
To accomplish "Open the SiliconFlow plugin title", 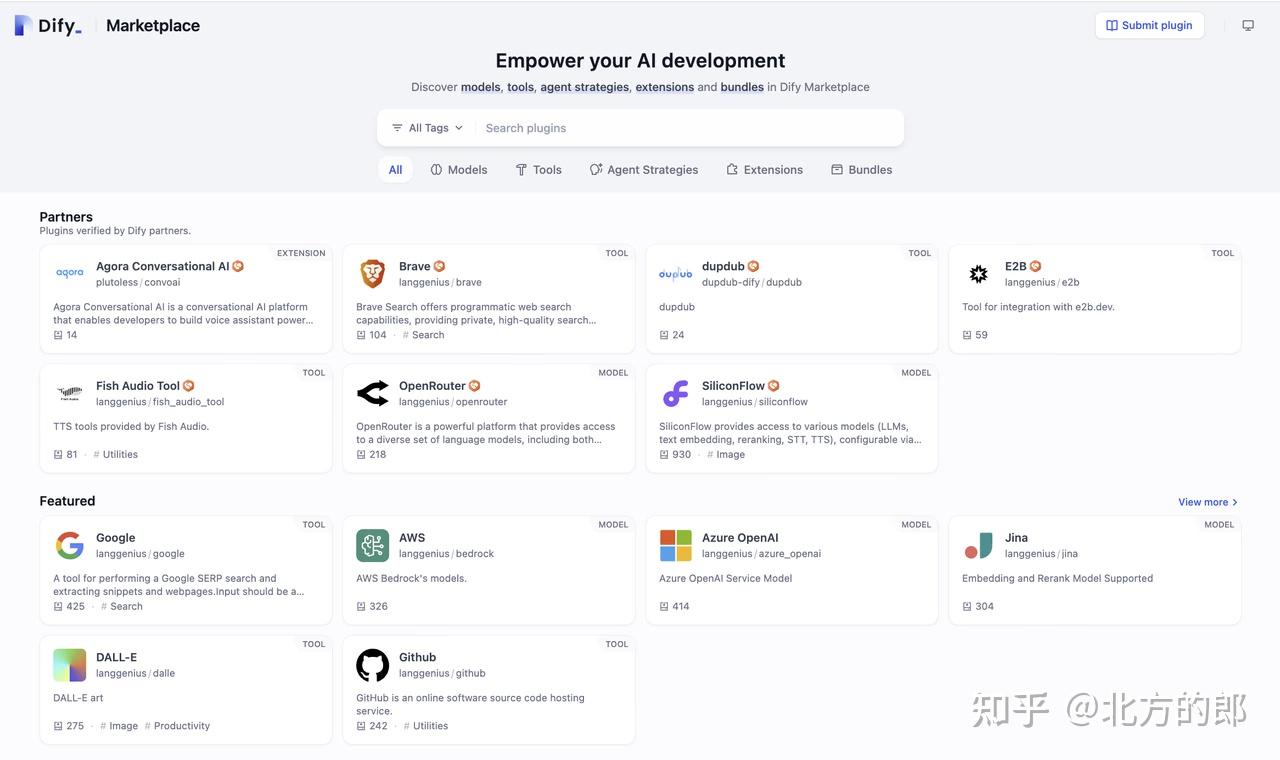I will (733, 386).
